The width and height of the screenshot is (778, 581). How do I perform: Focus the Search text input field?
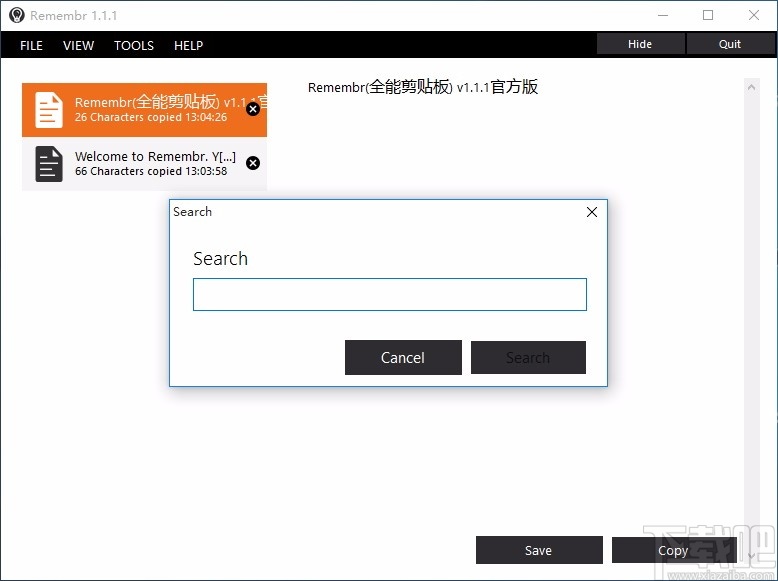coord(390,295)
